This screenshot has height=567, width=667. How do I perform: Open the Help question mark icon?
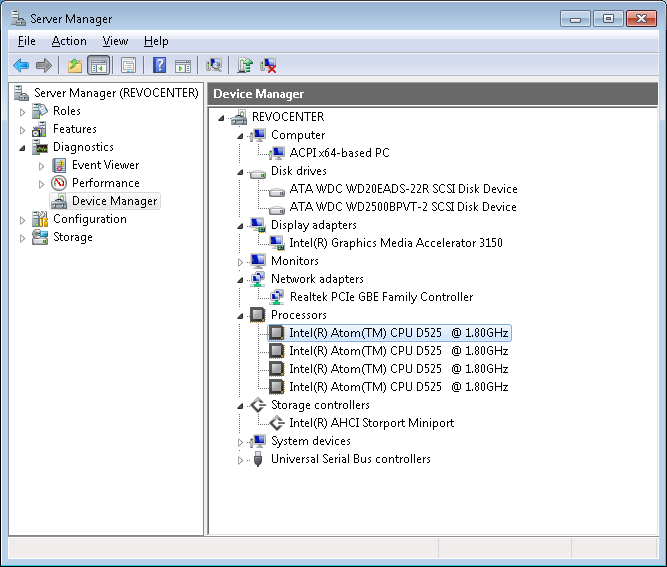159,66
